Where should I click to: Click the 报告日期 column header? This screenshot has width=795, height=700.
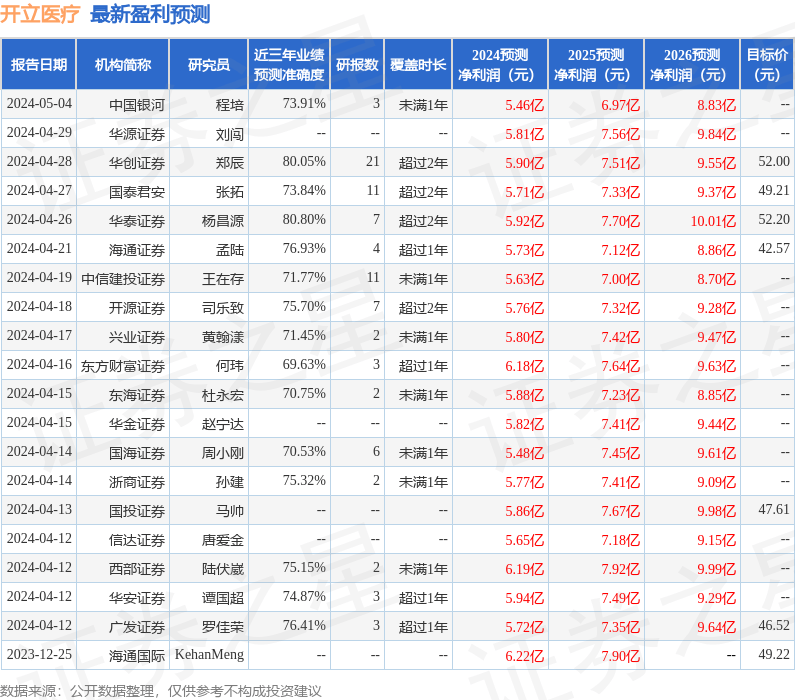(x=39, y=64)
